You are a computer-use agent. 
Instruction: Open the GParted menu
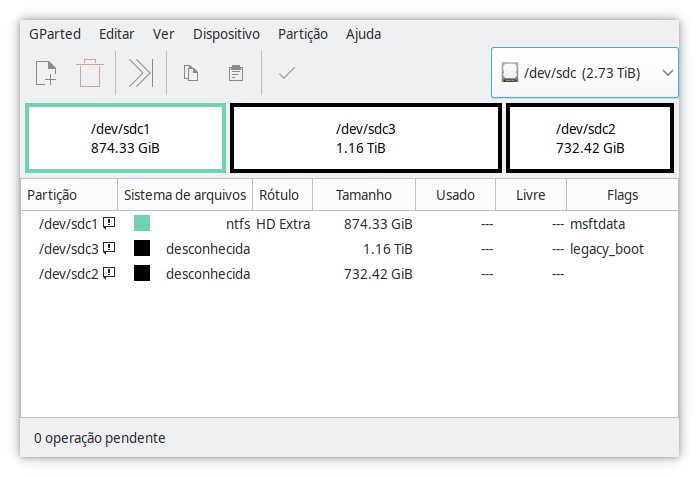tap(55, 34)
